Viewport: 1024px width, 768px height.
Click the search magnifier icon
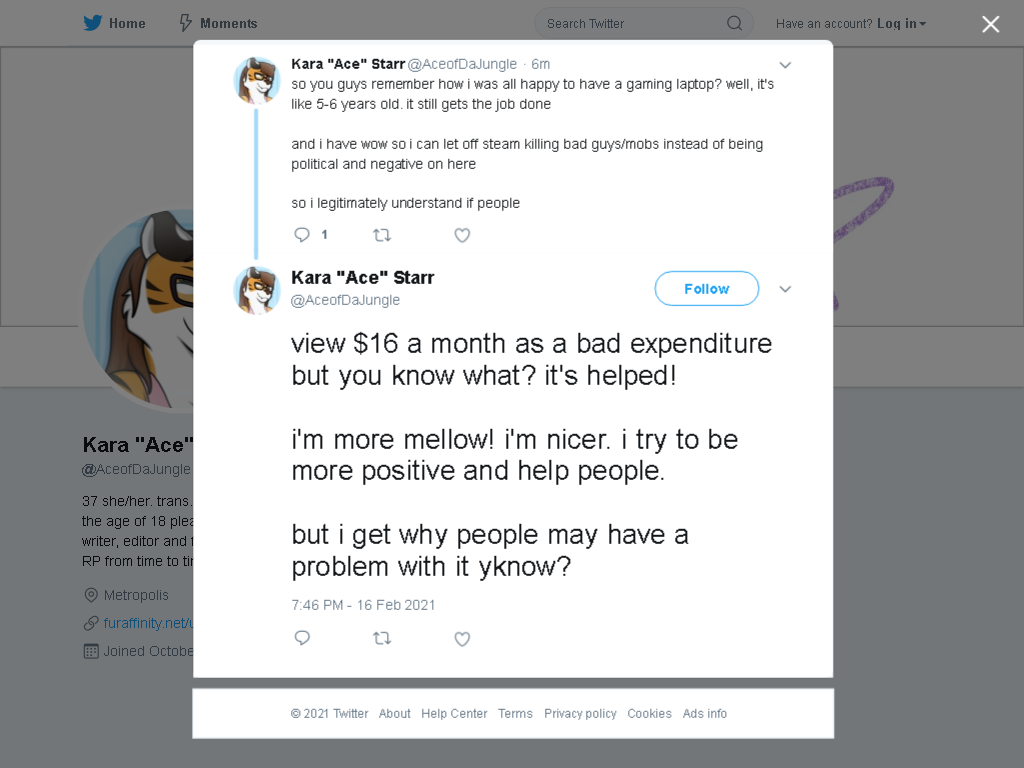[734, 24]
